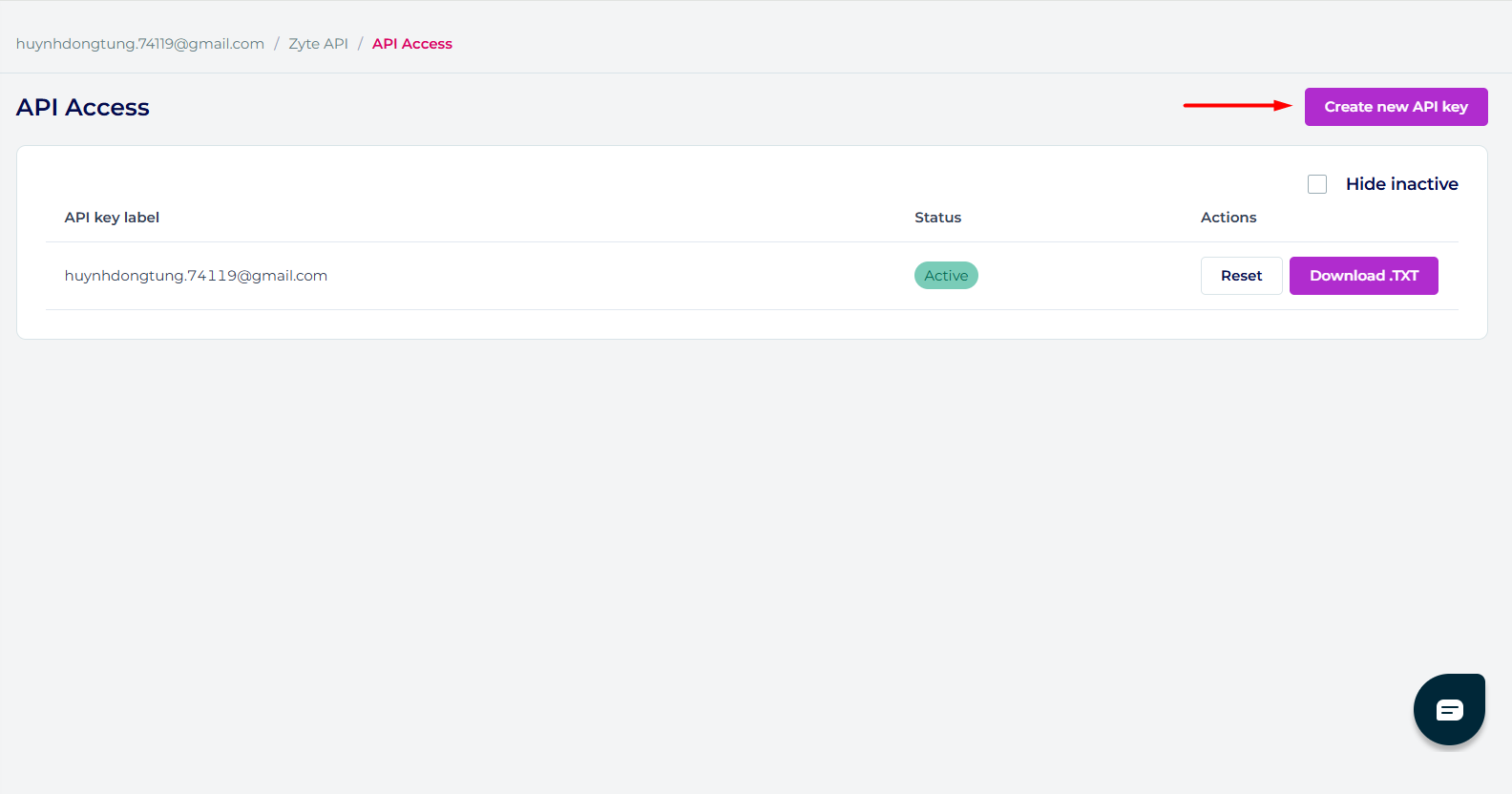Click the green Active status badge

(946, 276)
